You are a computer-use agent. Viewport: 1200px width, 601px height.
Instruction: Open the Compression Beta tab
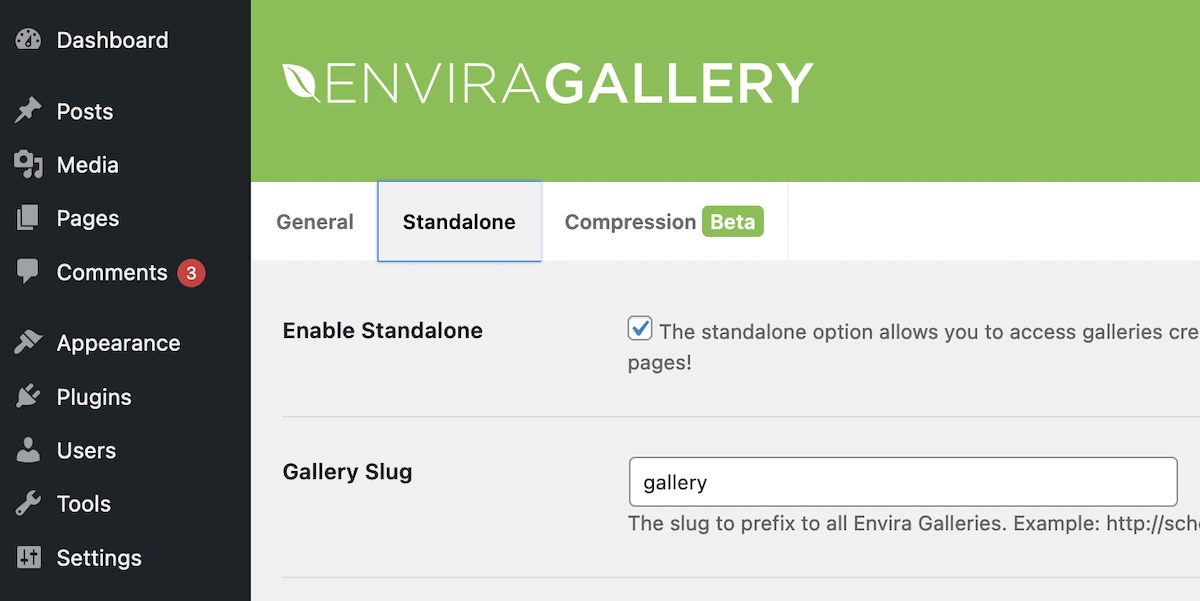tap(664, 222)
